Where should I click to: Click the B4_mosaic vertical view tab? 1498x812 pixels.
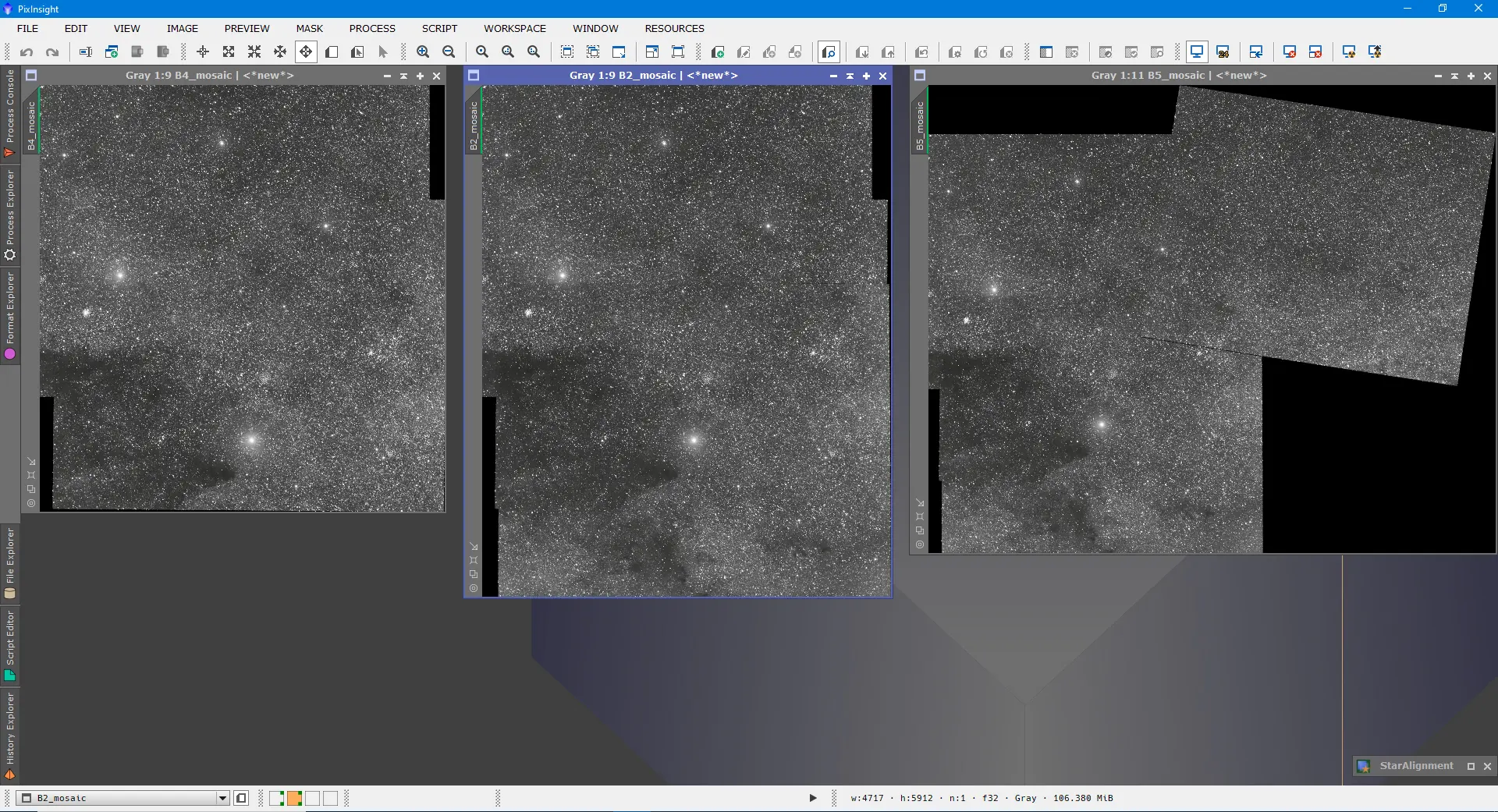pyautogui.click(x=31, y=120)
